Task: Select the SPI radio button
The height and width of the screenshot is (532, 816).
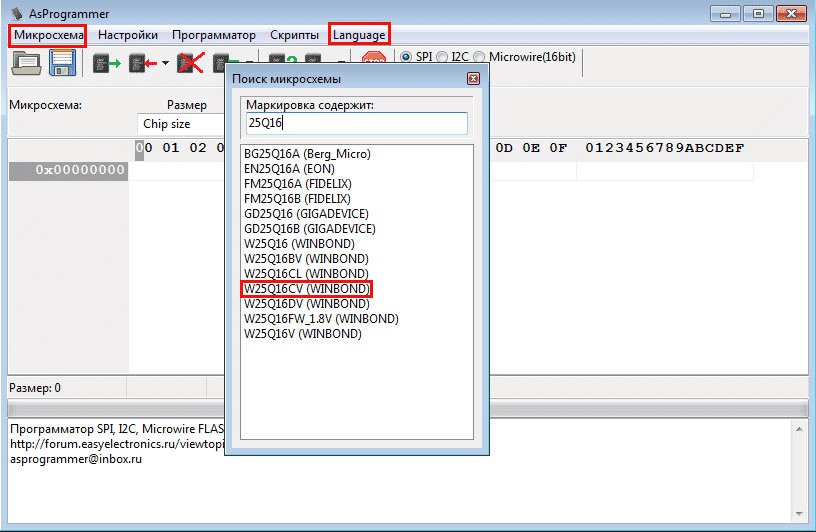Action: click(406, 57)
